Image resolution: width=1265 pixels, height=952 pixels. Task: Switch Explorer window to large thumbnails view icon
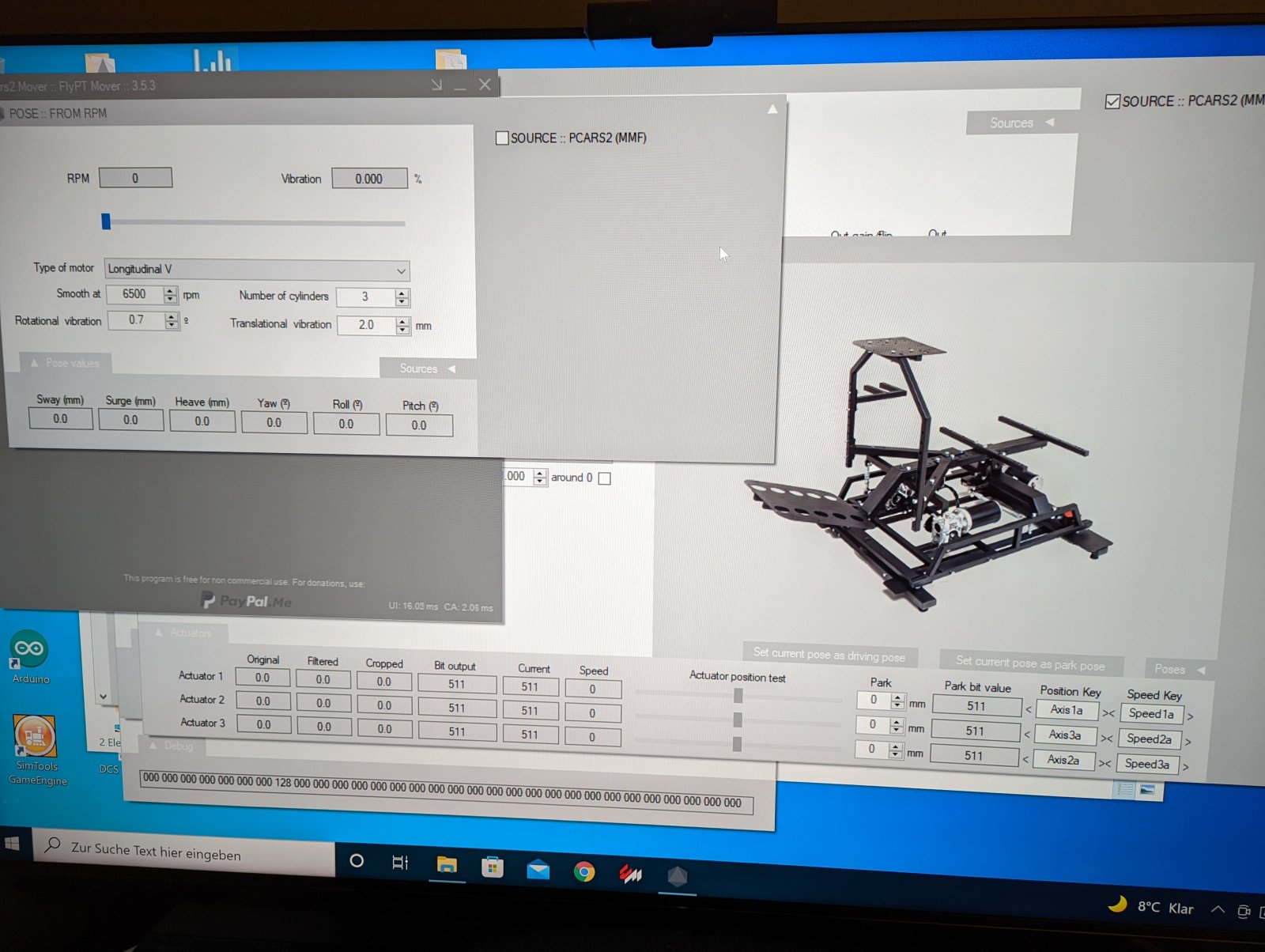click(x=1147, y=790)
